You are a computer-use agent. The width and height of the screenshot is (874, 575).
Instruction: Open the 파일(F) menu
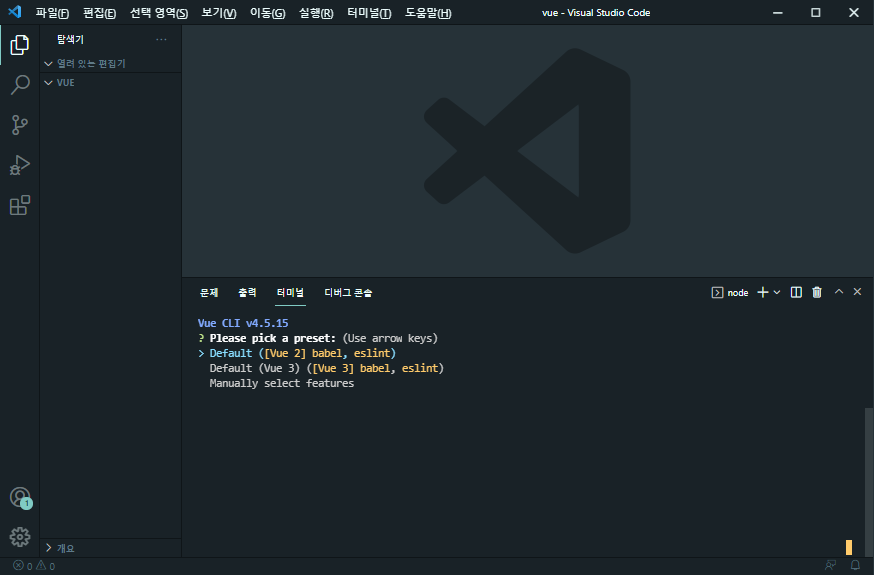[52, 12]
